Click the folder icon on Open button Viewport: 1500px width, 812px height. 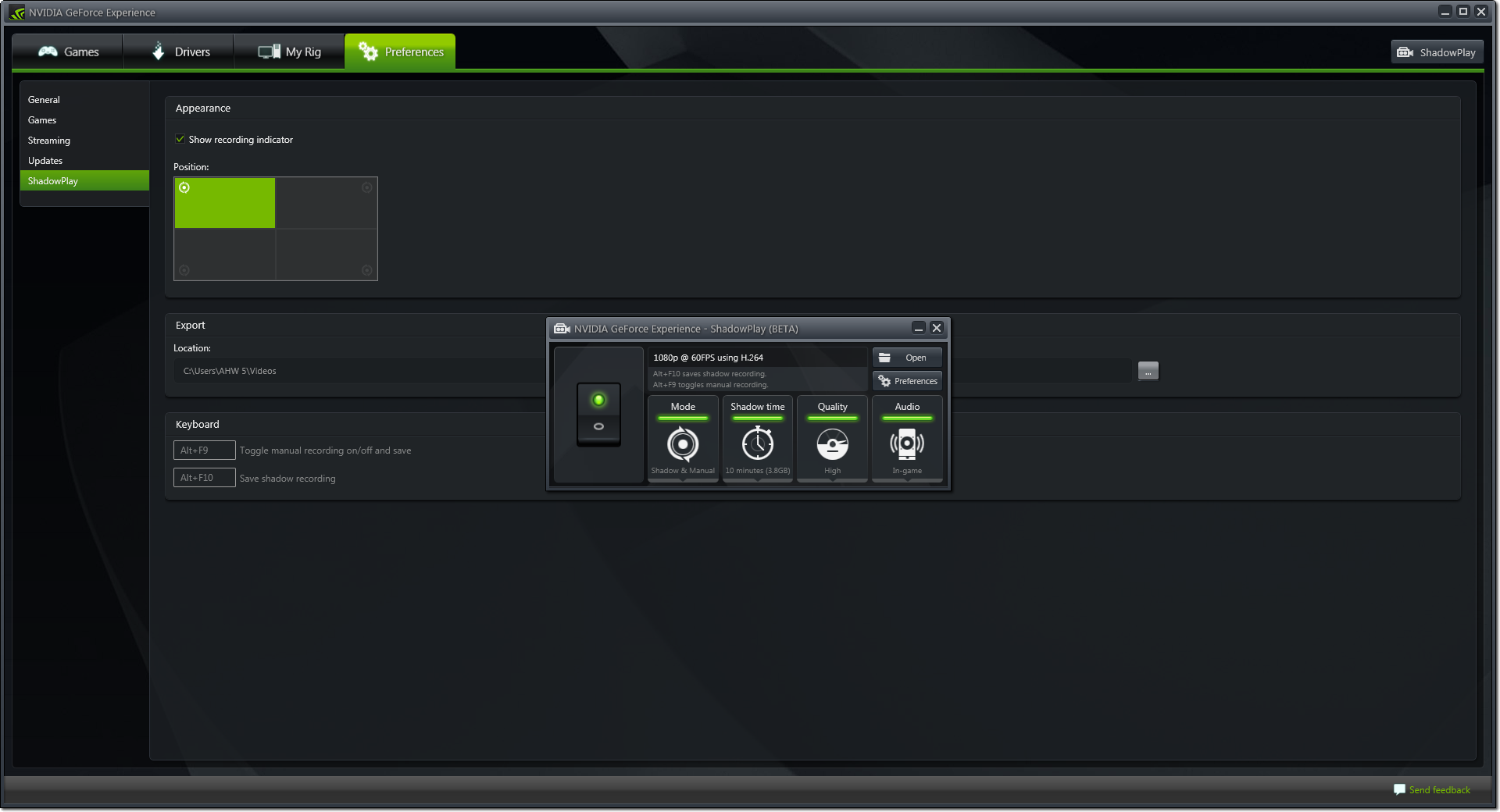[884, 358]
